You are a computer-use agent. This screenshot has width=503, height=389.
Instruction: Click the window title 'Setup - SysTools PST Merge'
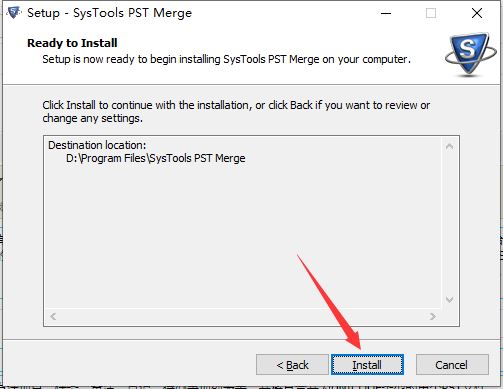tap(110, 13)
